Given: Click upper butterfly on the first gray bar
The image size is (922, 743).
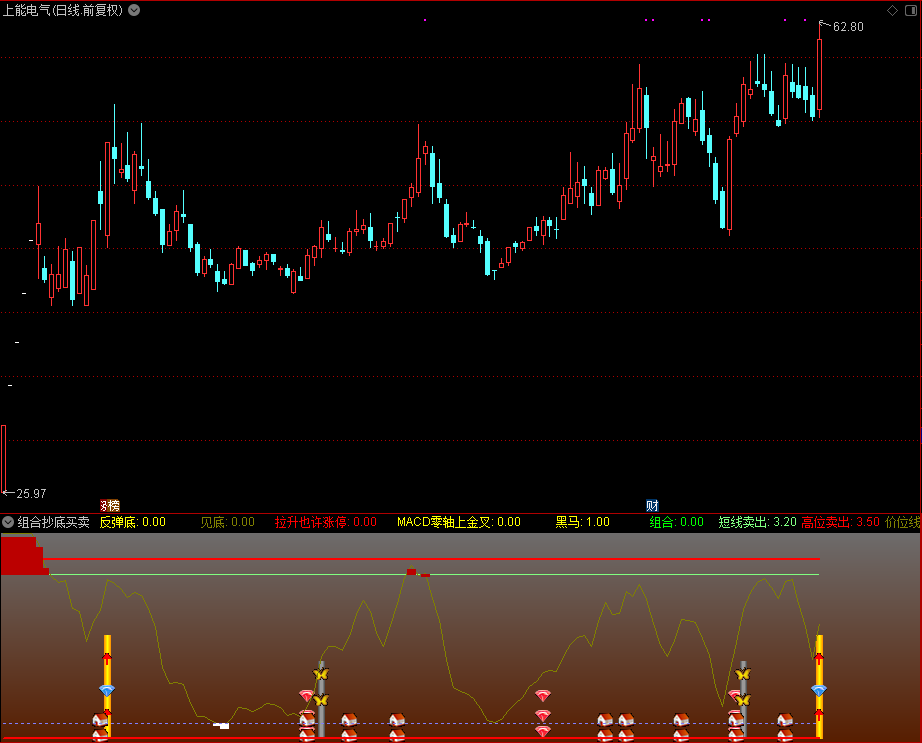Looking at the screenshot, I should point(320,674).
